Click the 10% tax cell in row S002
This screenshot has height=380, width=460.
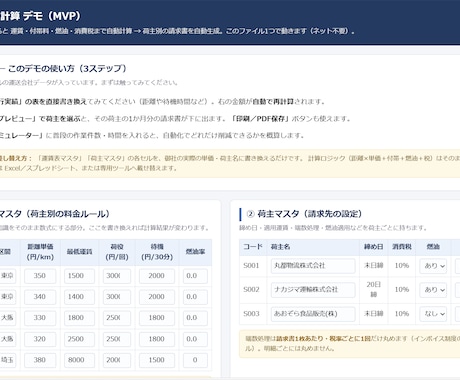[402, 290]
